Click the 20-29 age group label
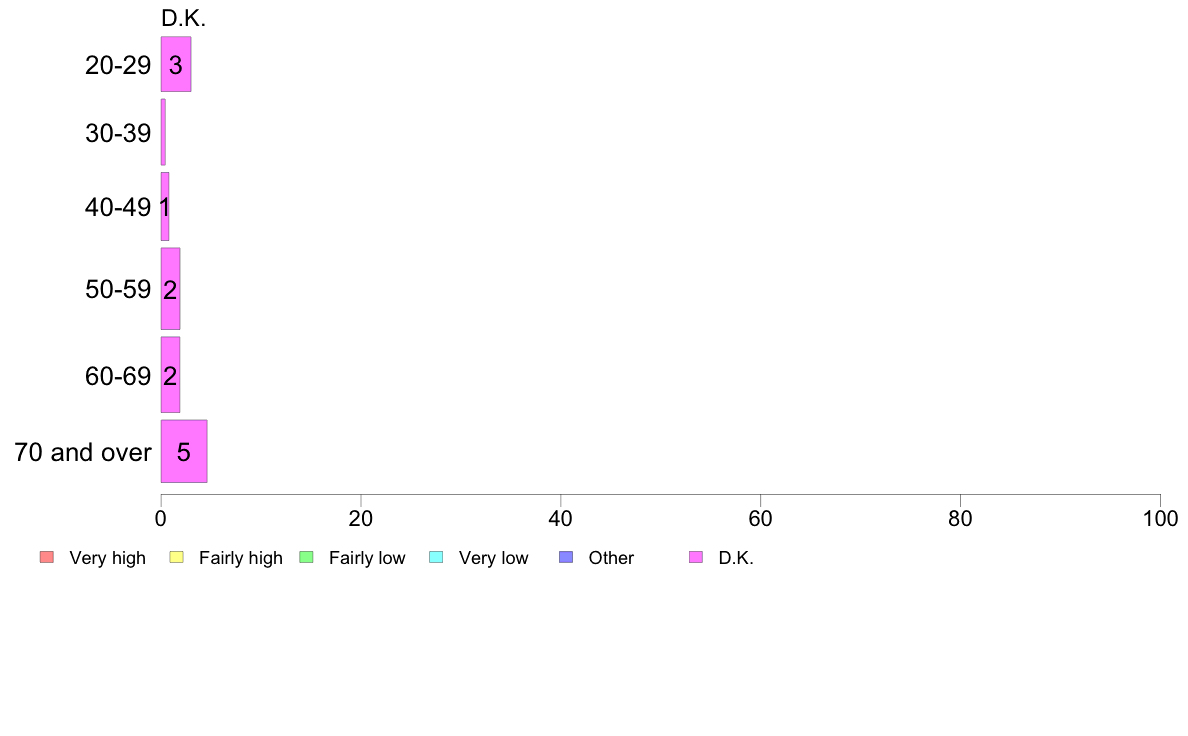The image size is (1188, 736). pyautogui.click(x=118, y=65)
